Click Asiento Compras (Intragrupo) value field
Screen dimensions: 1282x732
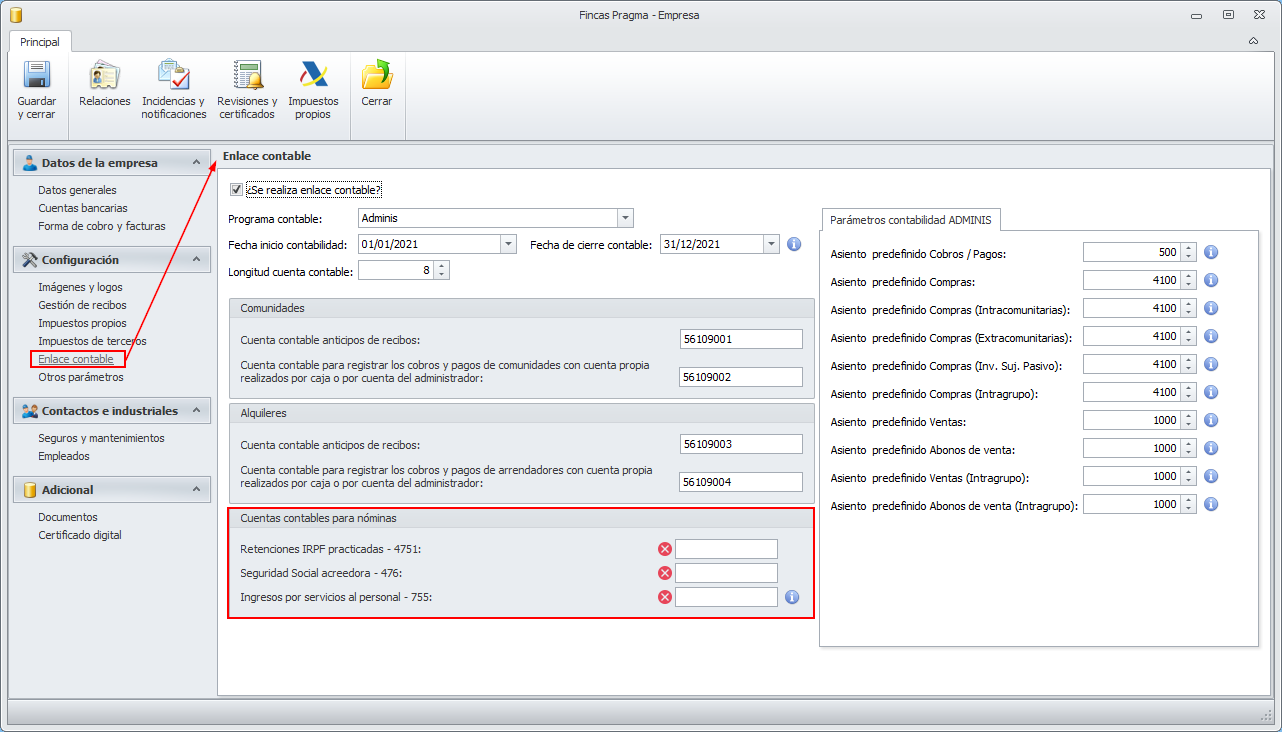click(1132, 392)
